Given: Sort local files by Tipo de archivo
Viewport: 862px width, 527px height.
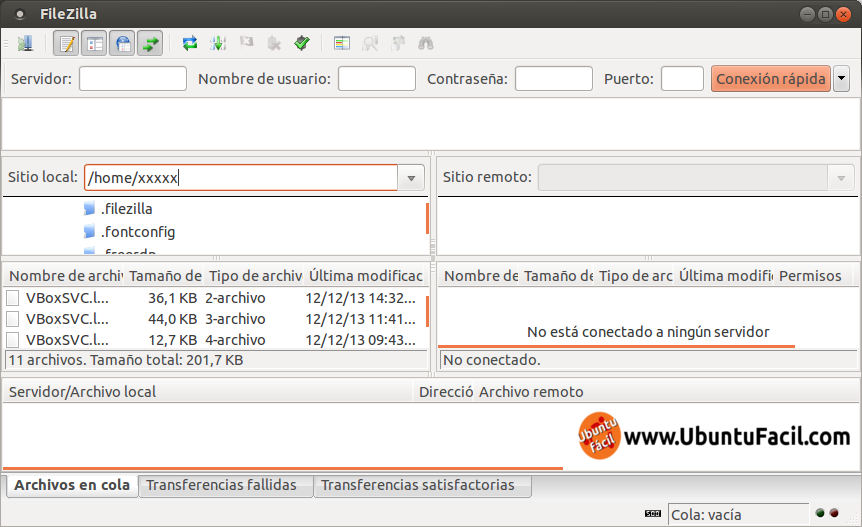Looking at the screenshot, I should [x=255, y=276].
